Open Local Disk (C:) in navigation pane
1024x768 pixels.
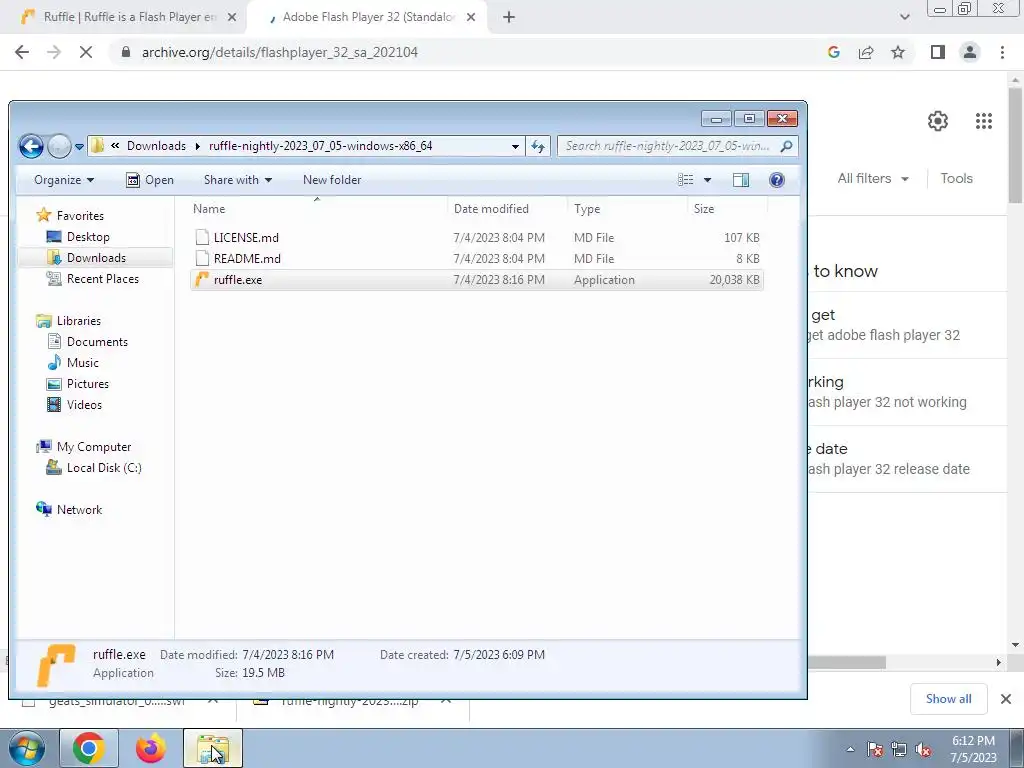104,468
